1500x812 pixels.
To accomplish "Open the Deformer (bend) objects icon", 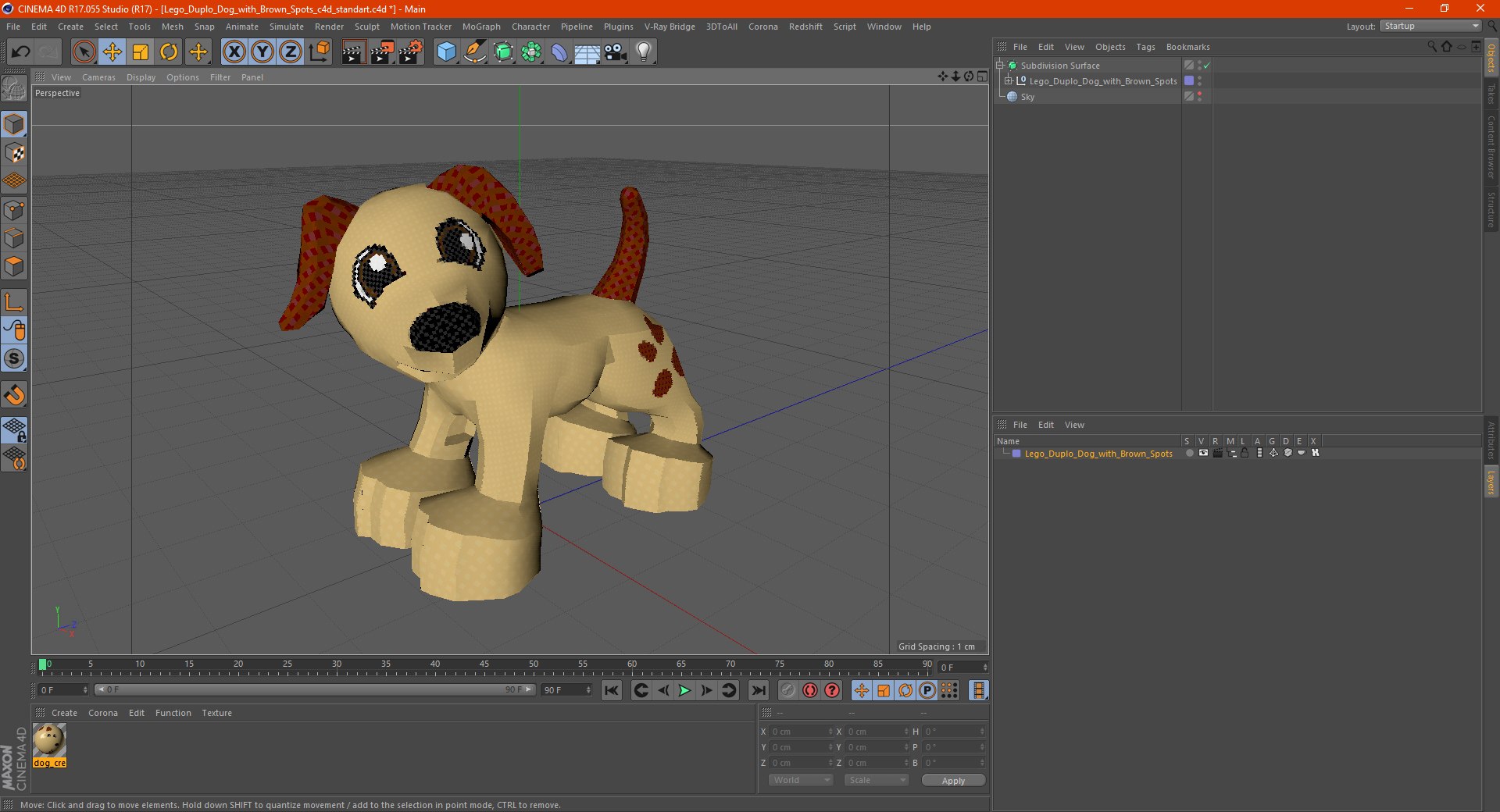I will pyautogui.click(x=559, y=52).
